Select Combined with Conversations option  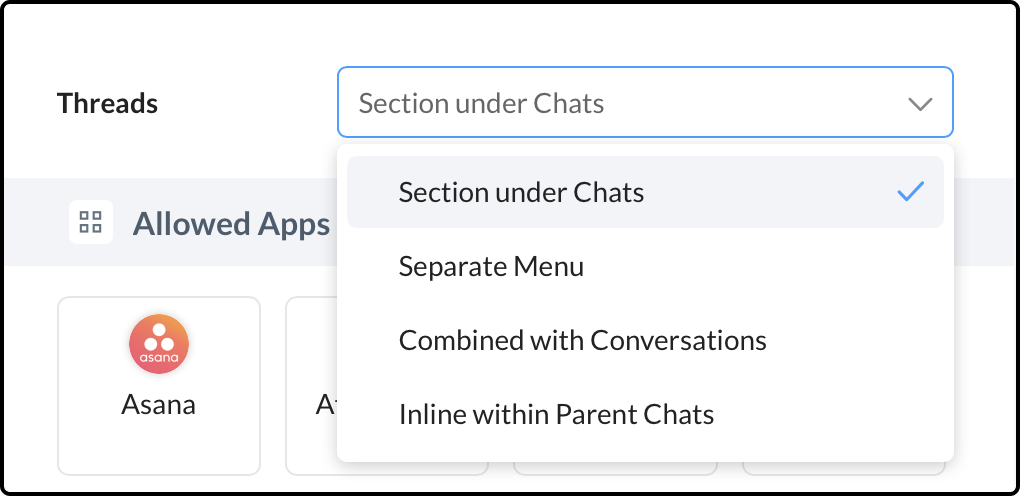click(x=582, y=340)
